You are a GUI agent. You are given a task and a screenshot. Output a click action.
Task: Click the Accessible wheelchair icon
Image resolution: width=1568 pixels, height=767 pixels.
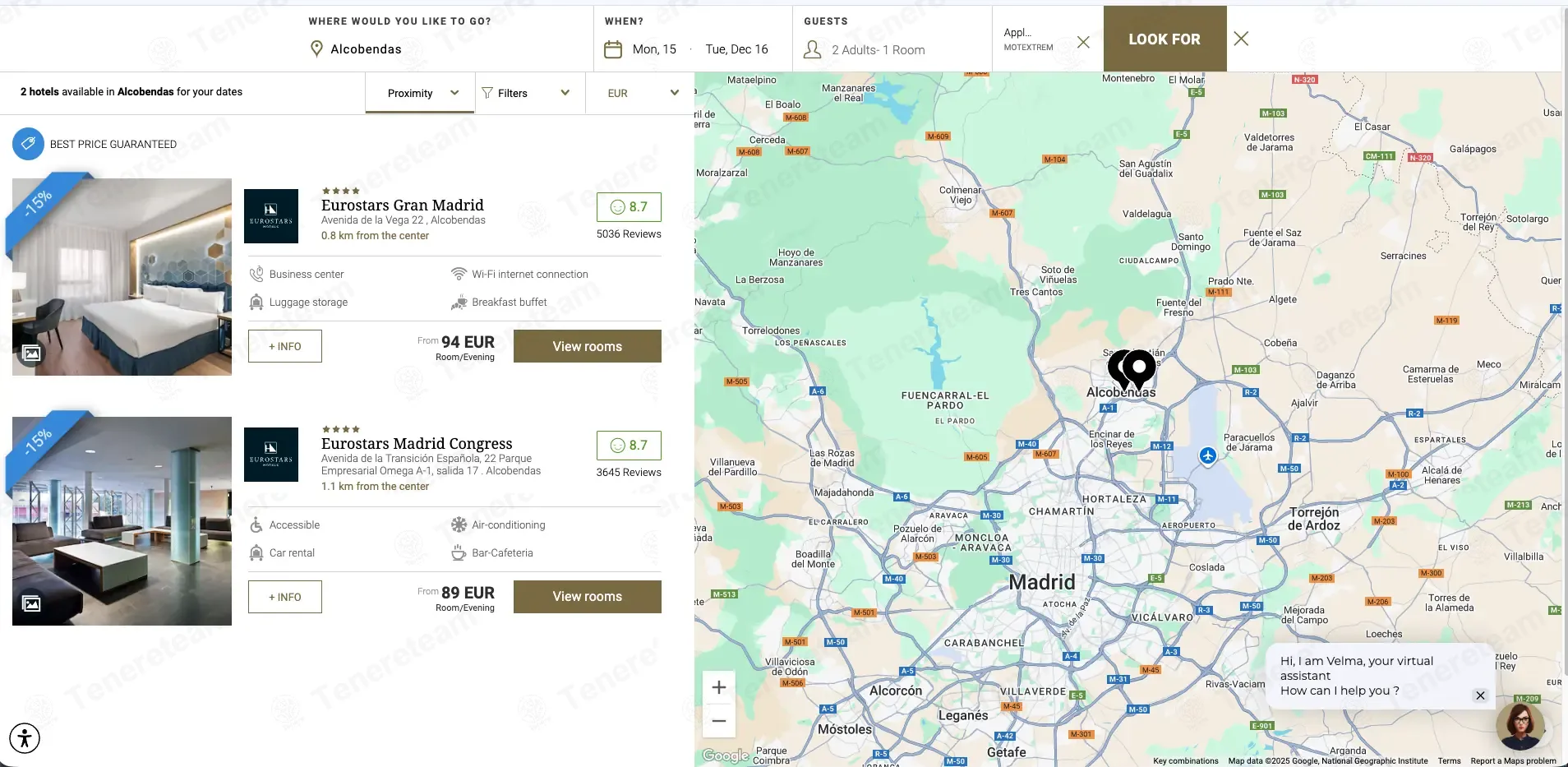pyautogui.click(x=256, y=524)
